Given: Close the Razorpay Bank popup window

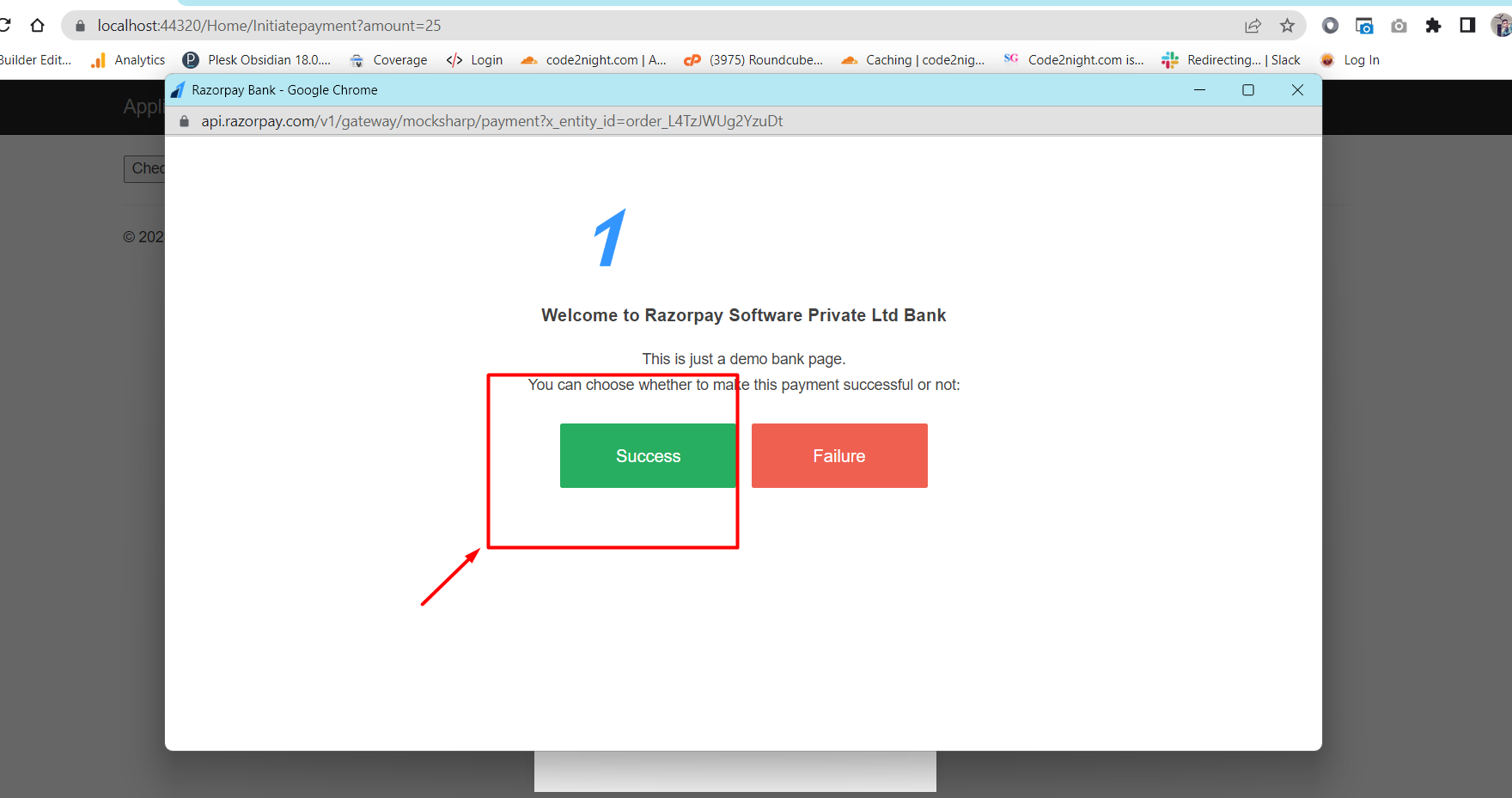Looking at the screenshot, I should click(1297, 90).
